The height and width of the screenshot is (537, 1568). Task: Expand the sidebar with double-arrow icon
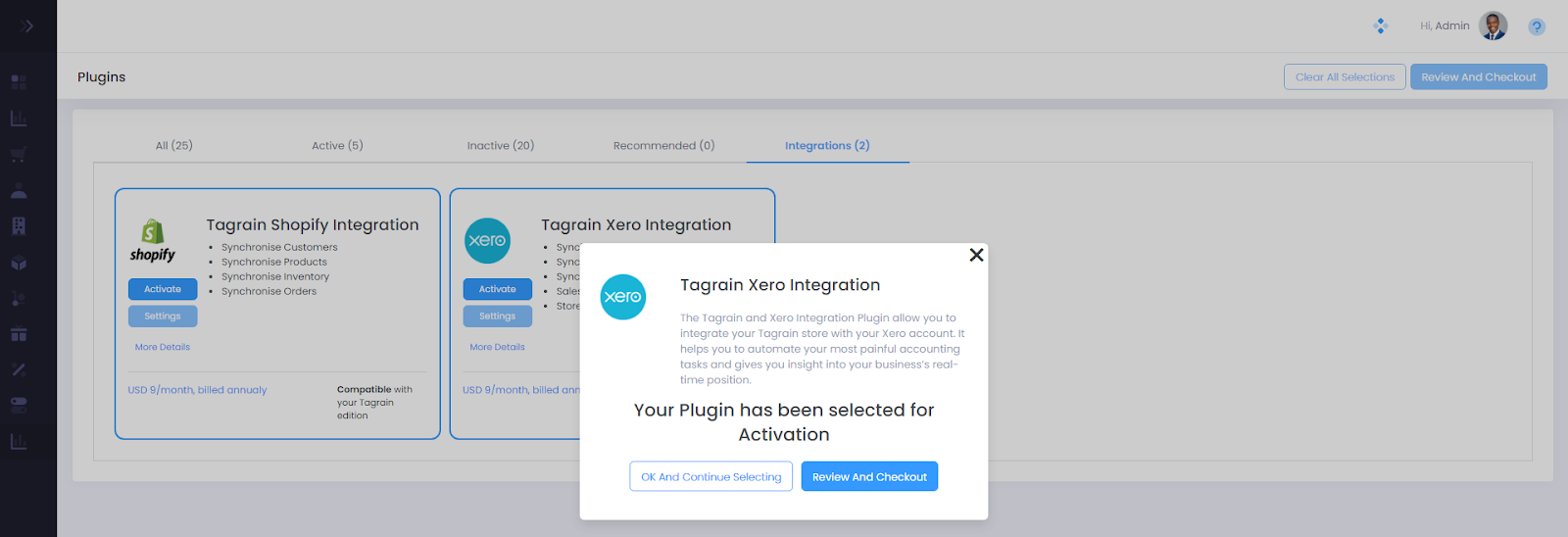click(x=26, y=25)
